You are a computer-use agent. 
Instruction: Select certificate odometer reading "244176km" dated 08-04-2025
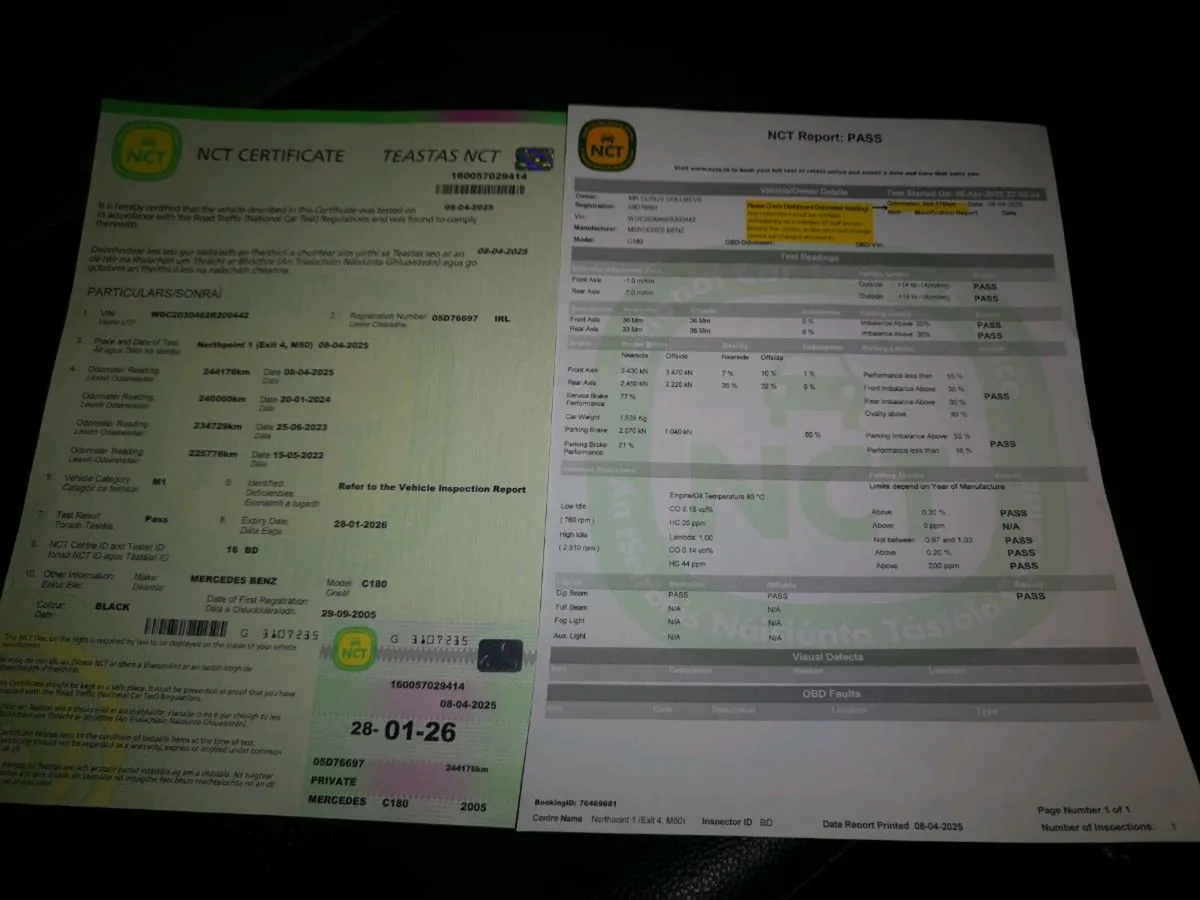tap(224, 371)
